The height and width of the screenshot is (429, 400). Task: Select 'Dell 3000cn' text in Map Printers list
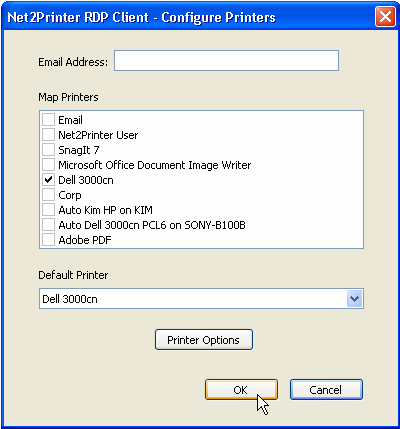click(86, 180)
